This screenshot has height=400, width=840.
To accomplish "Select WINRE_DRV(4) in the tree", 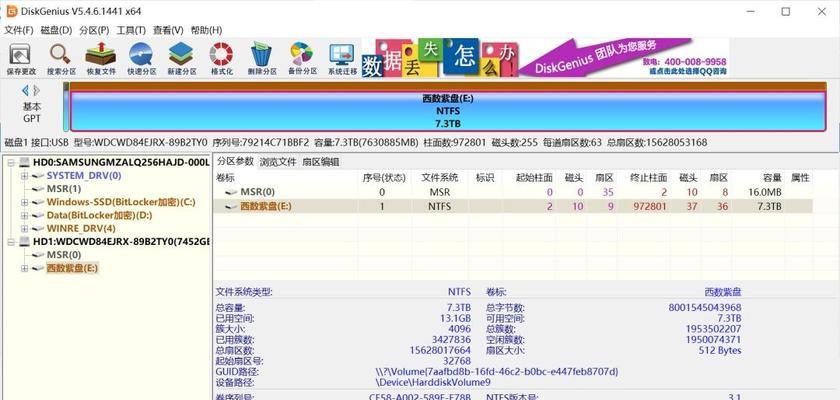I will [x=81, y=229].
